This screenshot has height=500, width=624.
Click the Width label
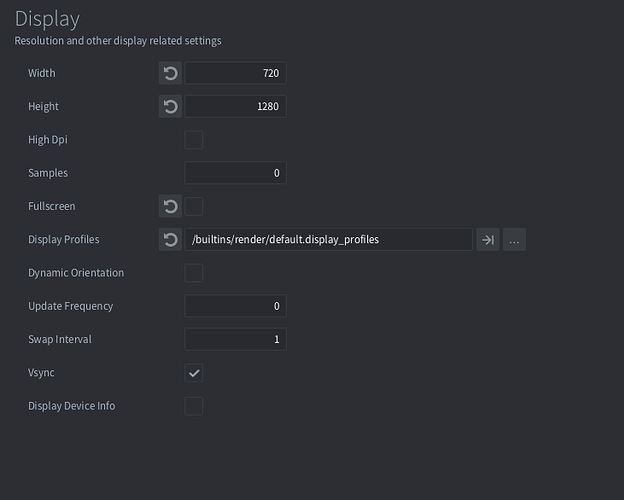point(42,73)
